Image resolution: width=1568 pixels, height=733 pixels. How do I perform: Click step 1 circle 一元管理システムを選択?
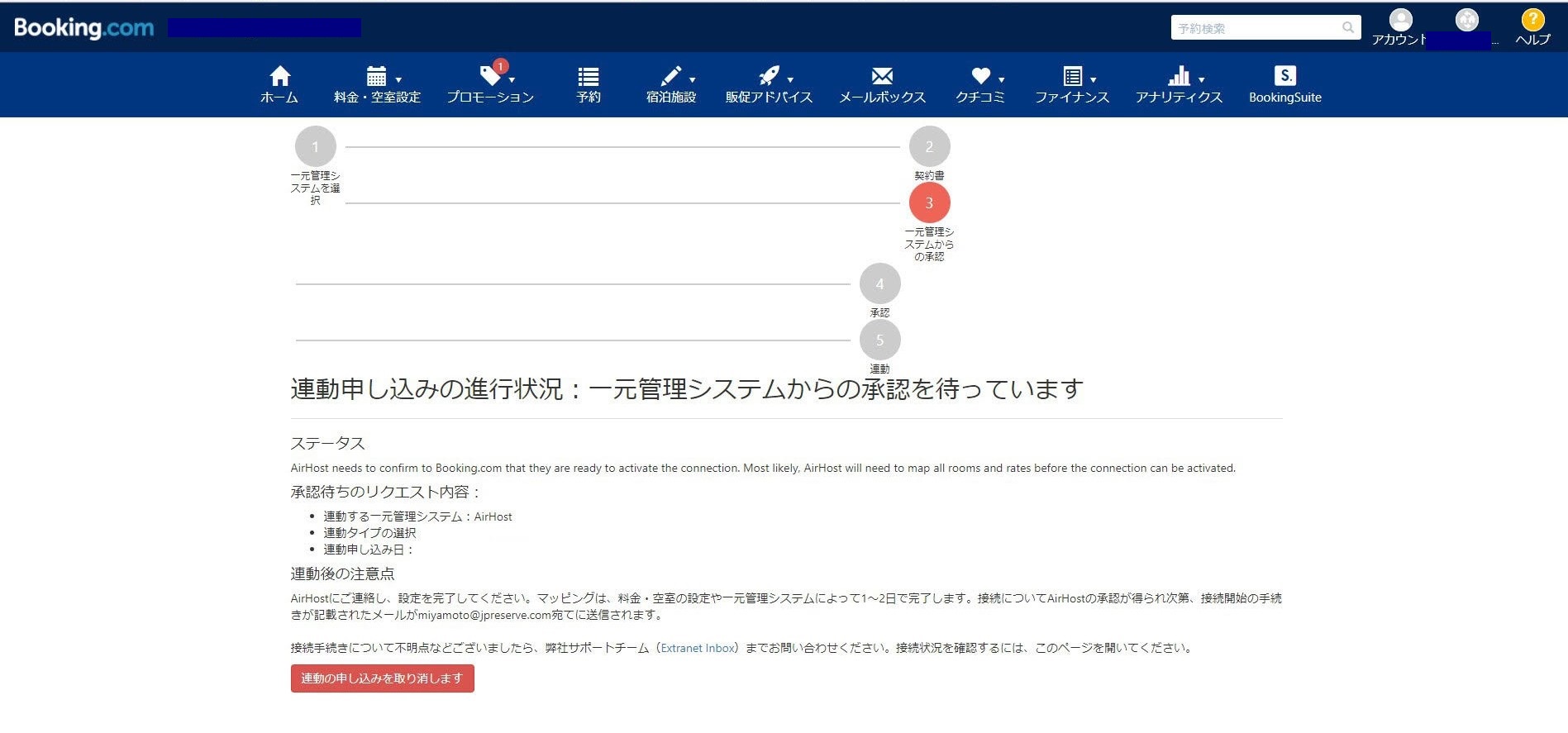pos(315,146)
